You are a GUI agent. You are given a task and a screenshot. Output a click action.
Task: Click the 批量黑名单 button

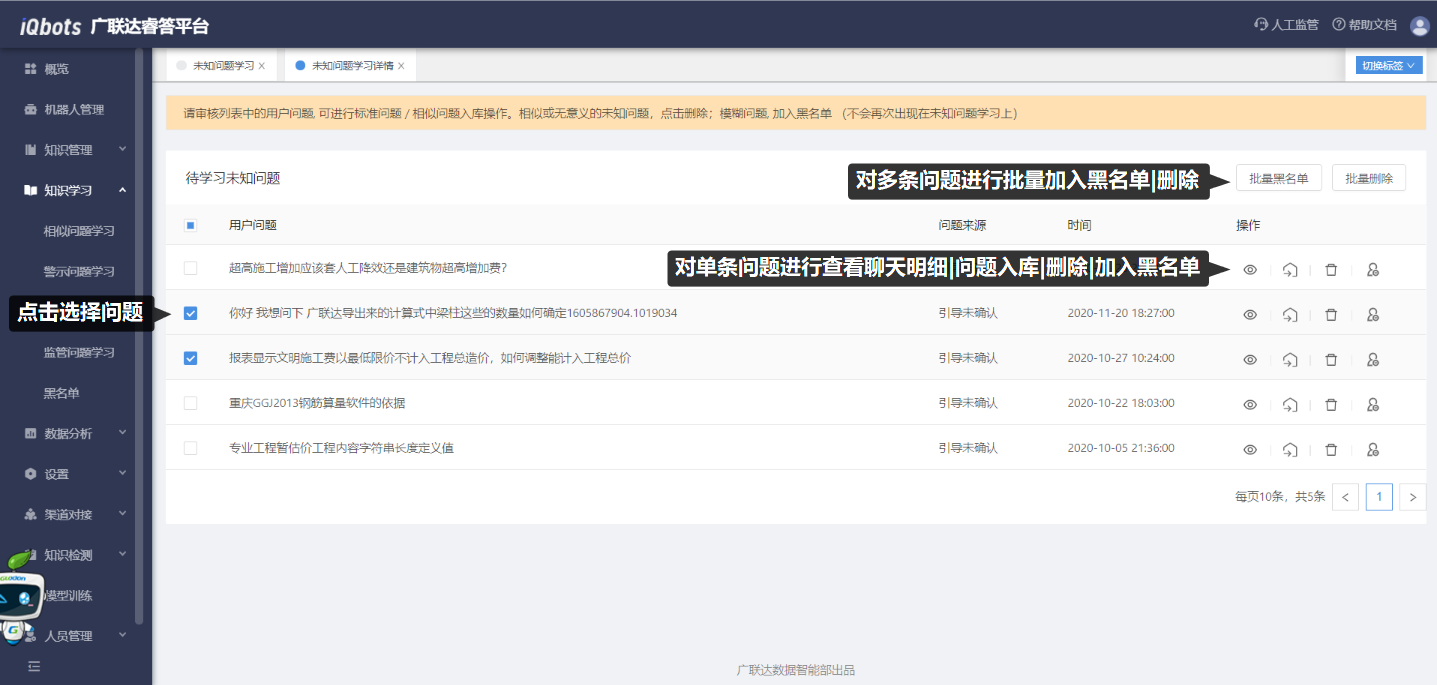click(x=1278, y=178)
